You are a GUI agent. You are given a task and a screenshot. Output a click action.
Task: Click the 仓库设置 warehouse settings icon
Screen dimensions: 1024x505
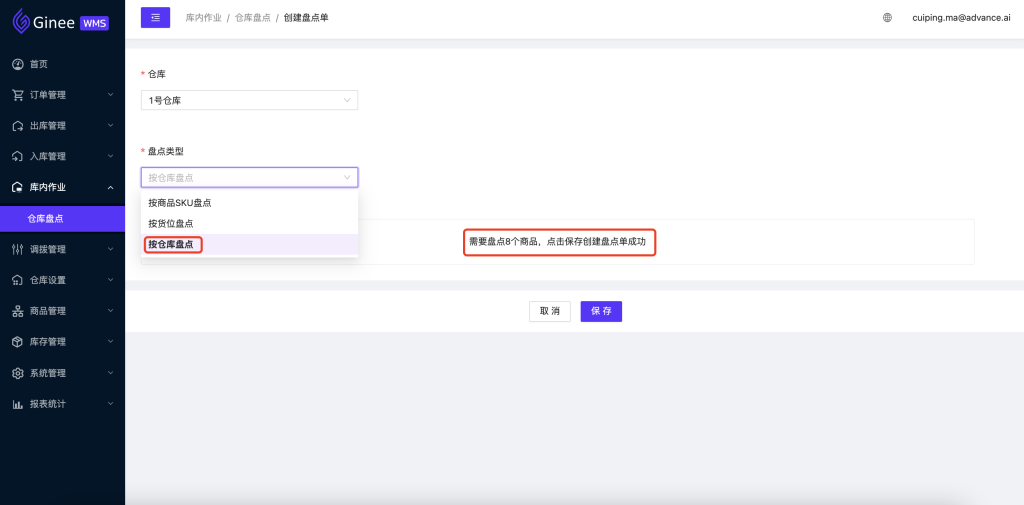point(18,280)
